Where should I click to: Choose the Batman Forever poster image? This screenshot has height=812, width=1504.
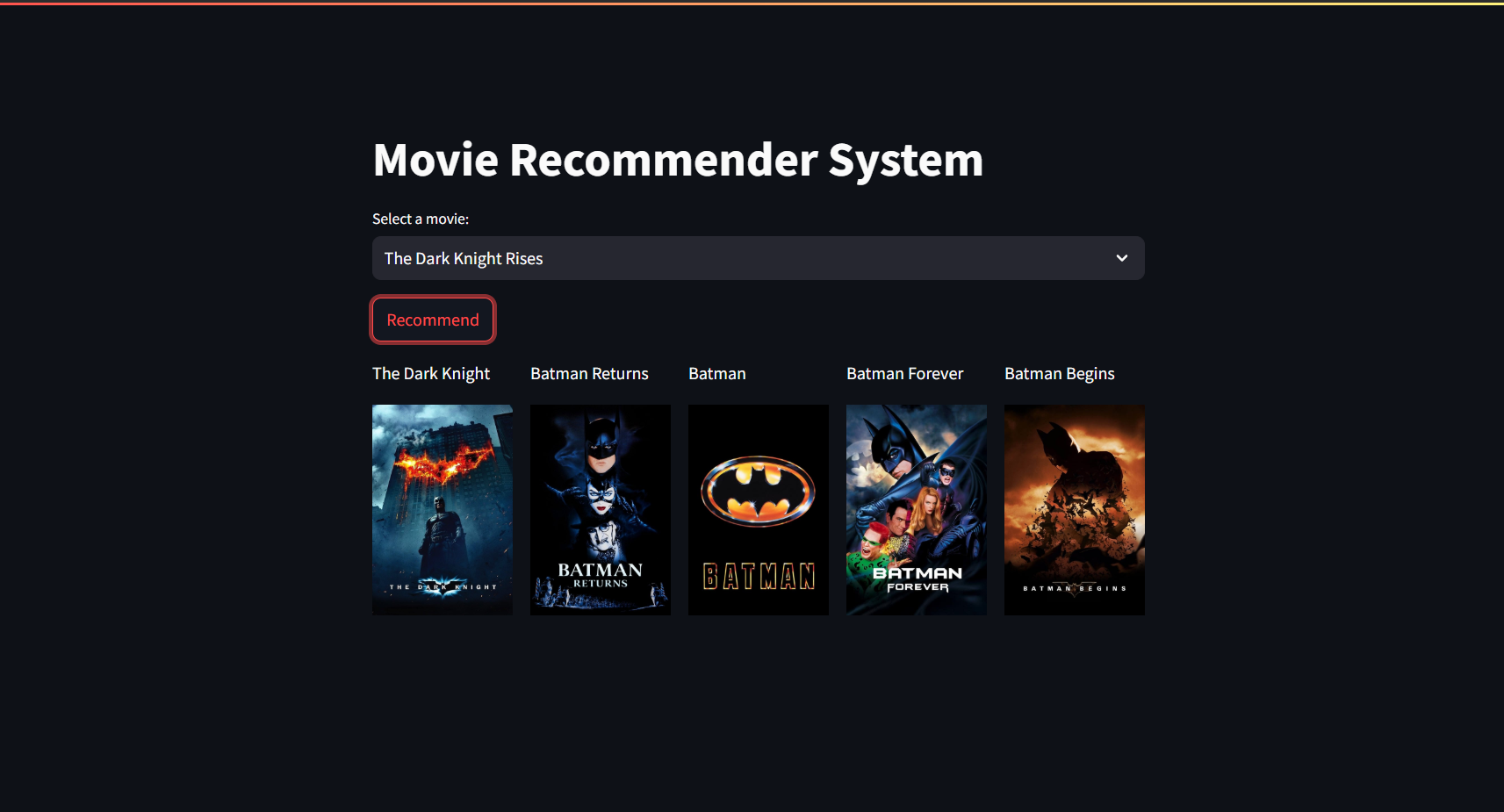point(917,509)
